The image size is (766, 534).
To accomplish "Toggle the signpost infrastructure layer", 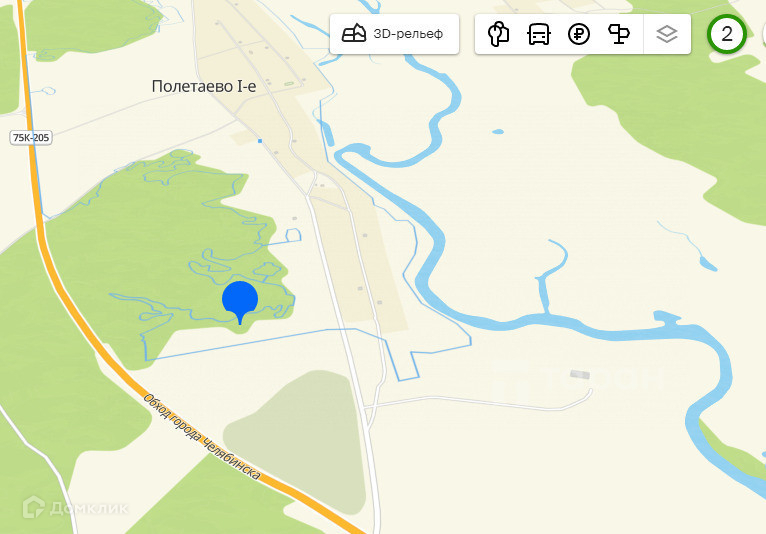I will point(618,34).
